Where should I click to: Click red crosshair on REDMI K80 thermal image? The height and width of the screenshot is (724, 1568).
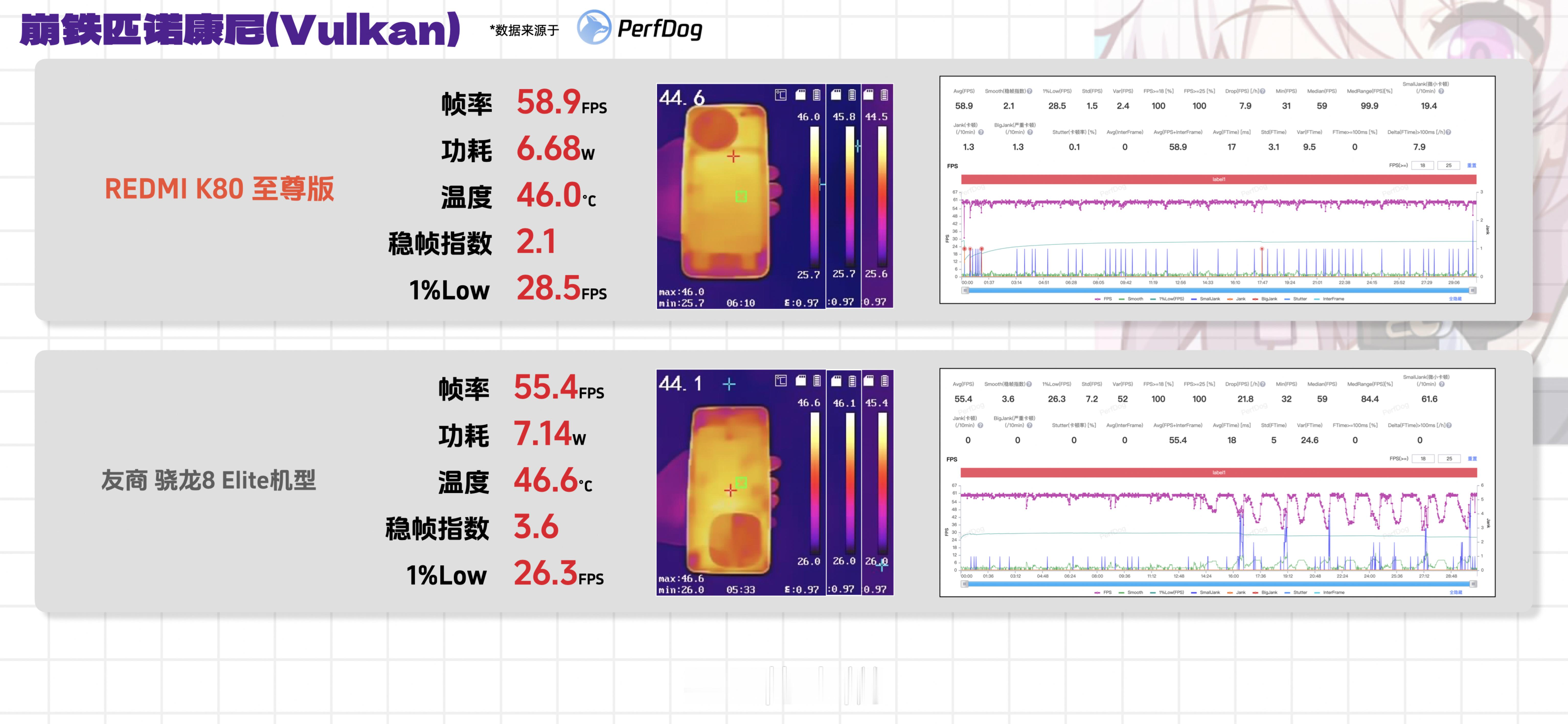[x=733, y=156]
